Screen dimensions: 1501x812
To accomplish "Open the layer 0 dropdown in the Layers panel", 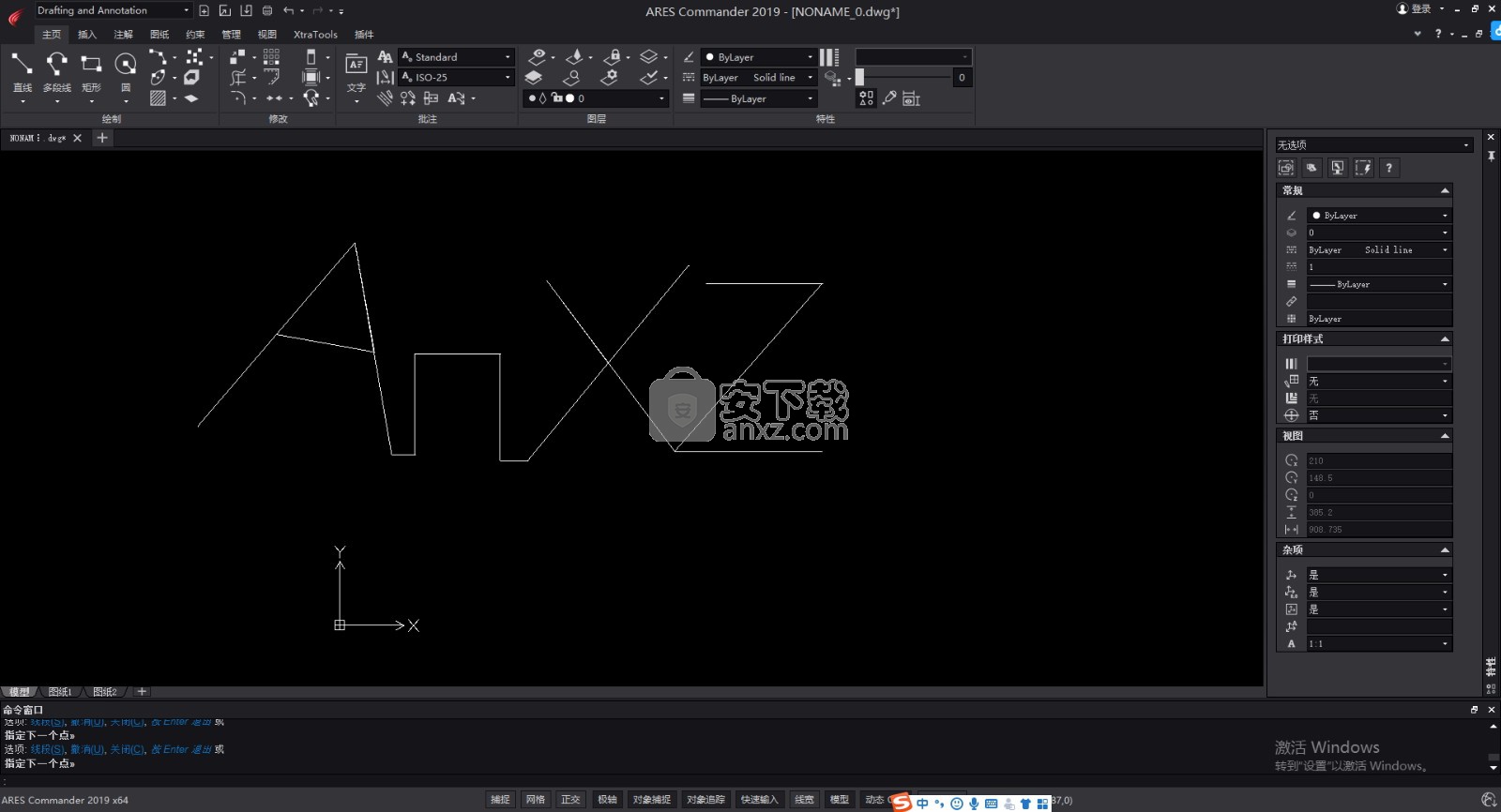I will 596,98.
